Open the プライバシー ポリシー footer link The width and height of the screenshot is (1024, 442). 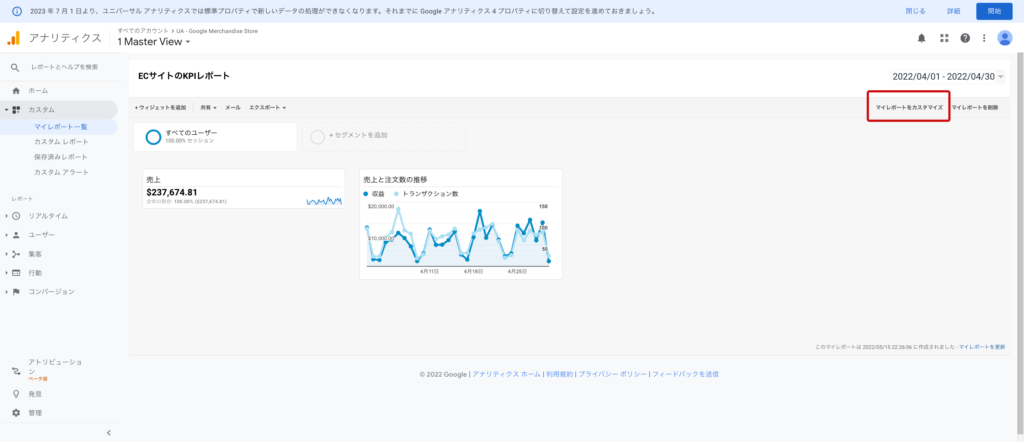point(613,375)
